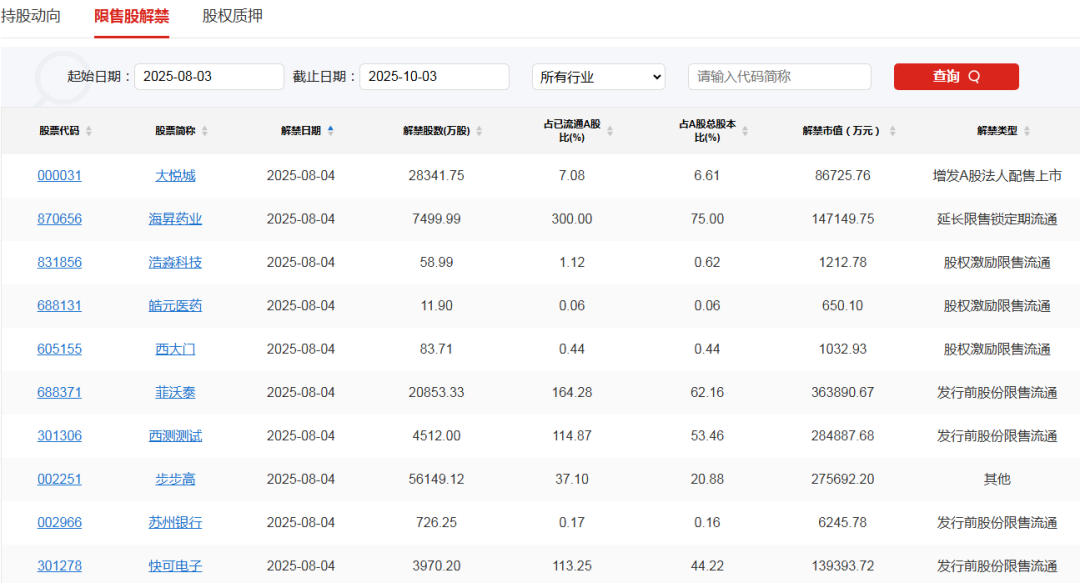Sort by 股票简称 column arrows
The width and height of the screenshot is (1080, 583).
205,131
